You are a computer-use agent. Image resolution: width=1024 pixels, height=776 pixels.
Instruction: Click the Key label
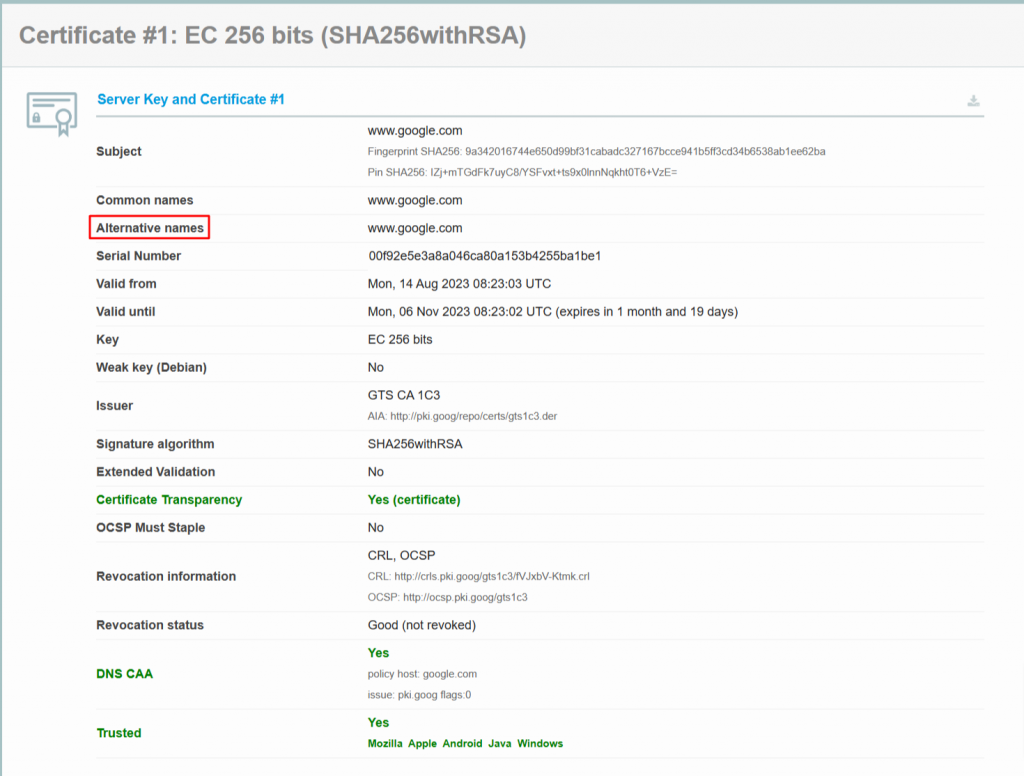tap(107, 340)
